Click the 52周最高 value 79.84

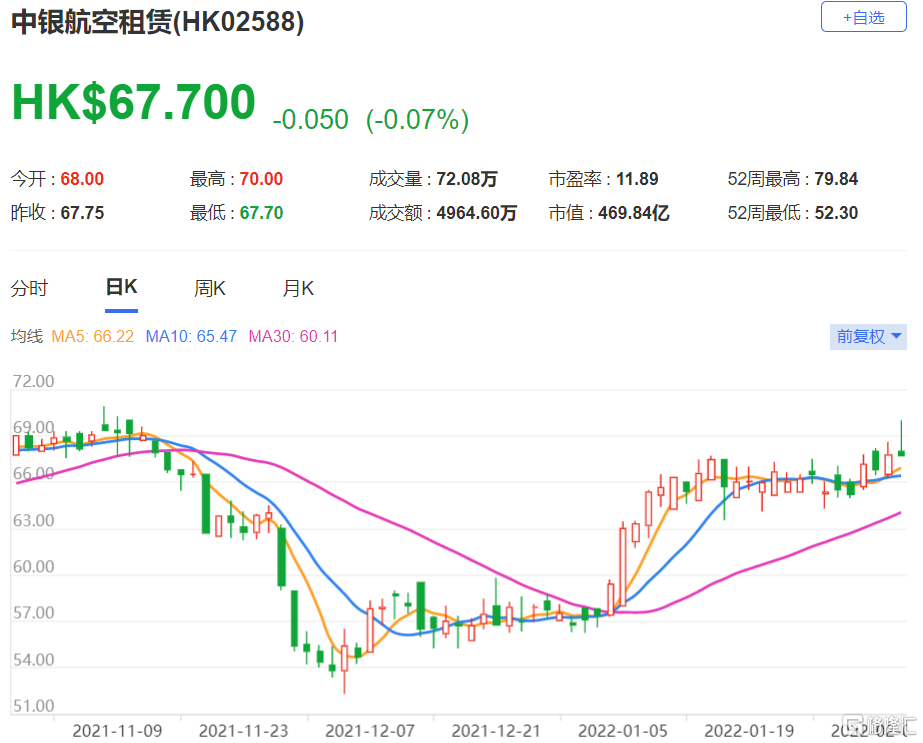836,180
